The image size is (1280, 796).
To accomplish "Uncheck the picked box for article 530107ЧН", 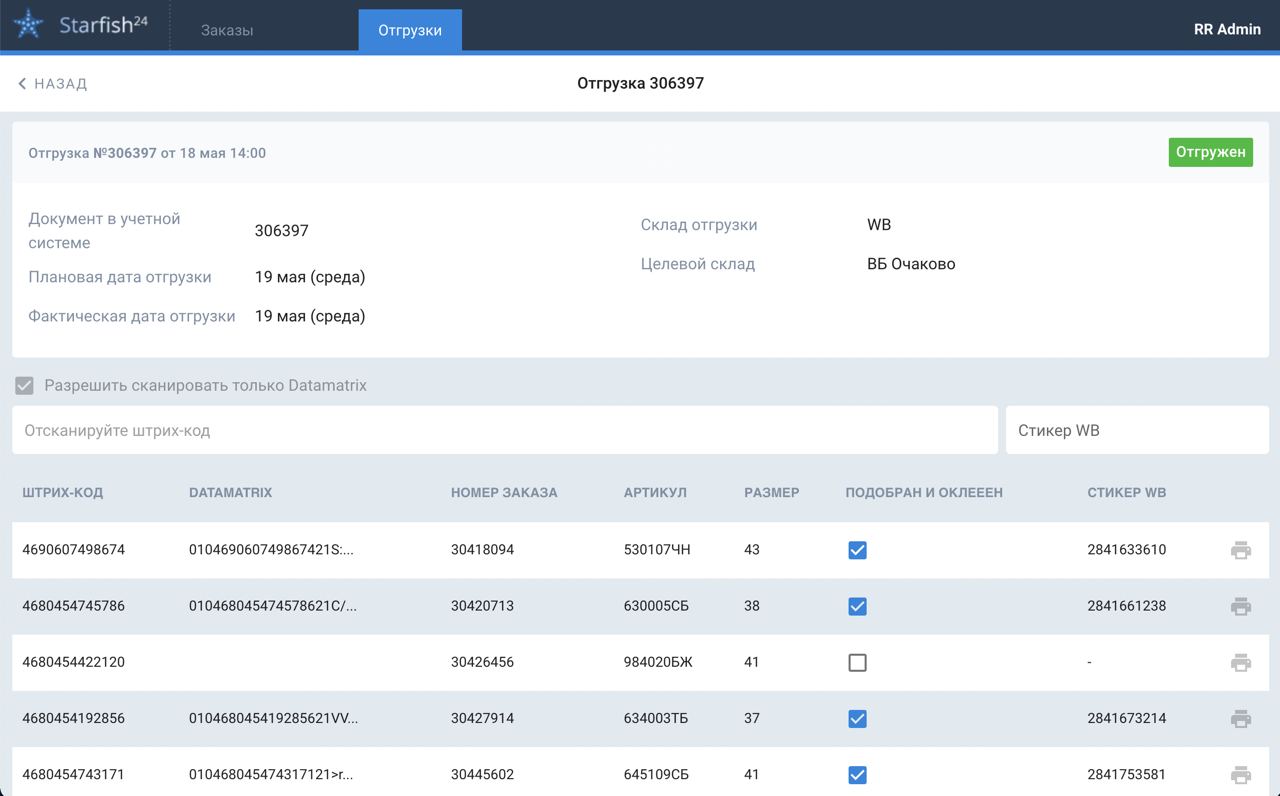I will [x=857, y=550].
